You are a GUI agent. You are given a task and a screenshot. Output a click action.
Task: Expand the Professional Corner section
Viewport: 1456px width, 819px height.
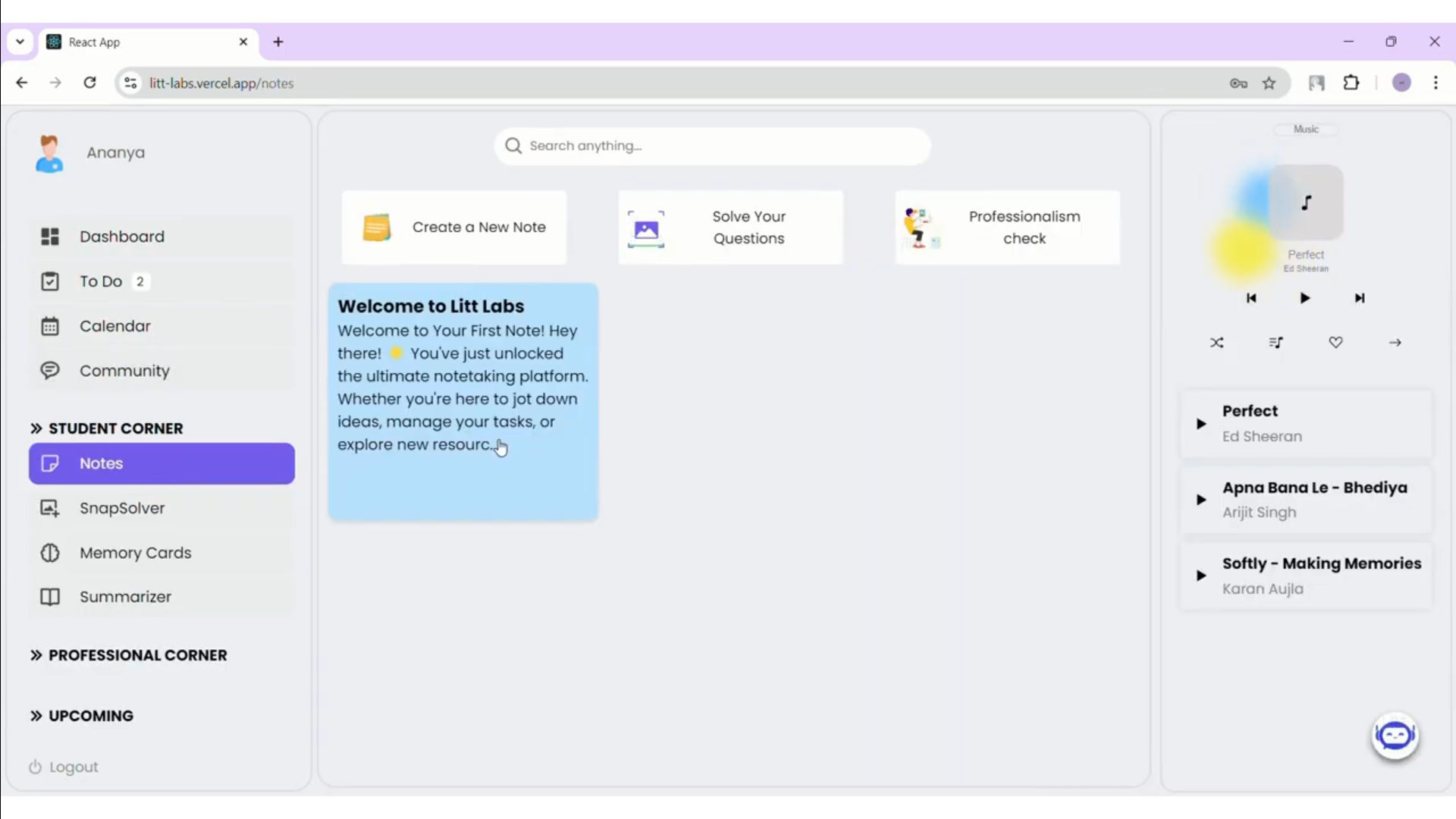(129, 655)
